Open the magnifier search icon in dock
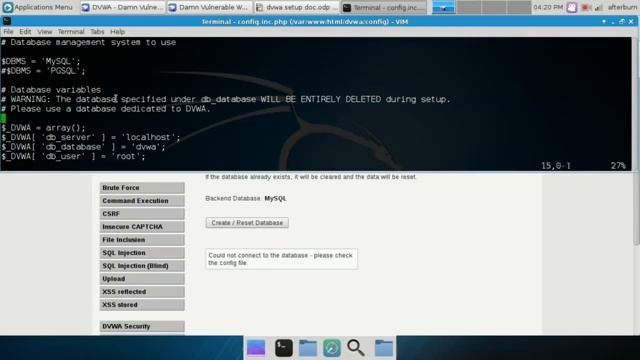Image resolution: width=640 pixels, height=360 pixels. tap(356, 348)
